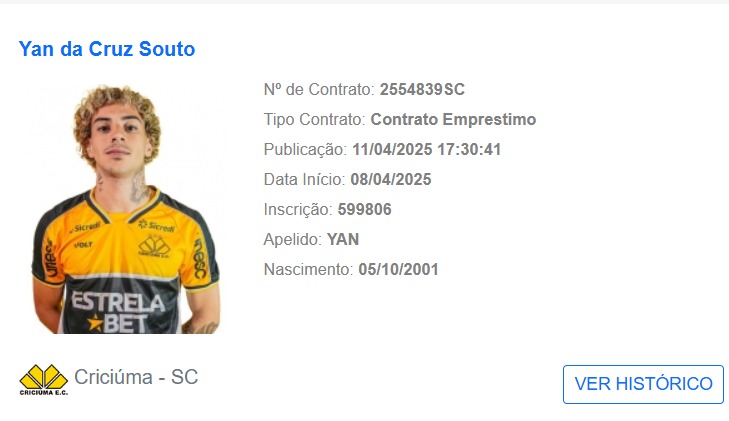The image size is (729, 421).
Task: Click the Nº de Contrato label
Action: pos(319,89)
